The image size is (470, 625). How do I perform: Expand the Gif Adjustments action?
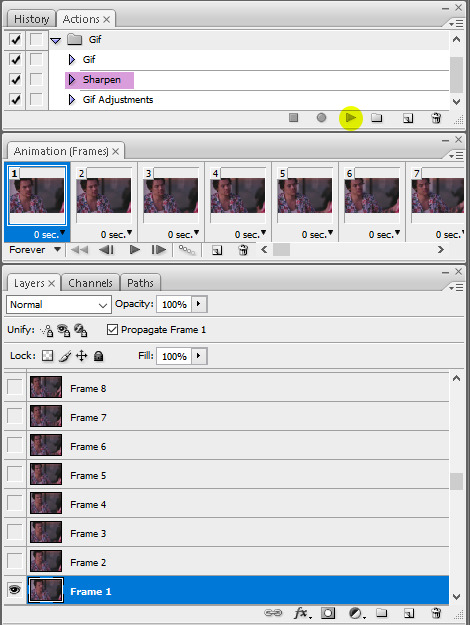click(x=72, y=99)
